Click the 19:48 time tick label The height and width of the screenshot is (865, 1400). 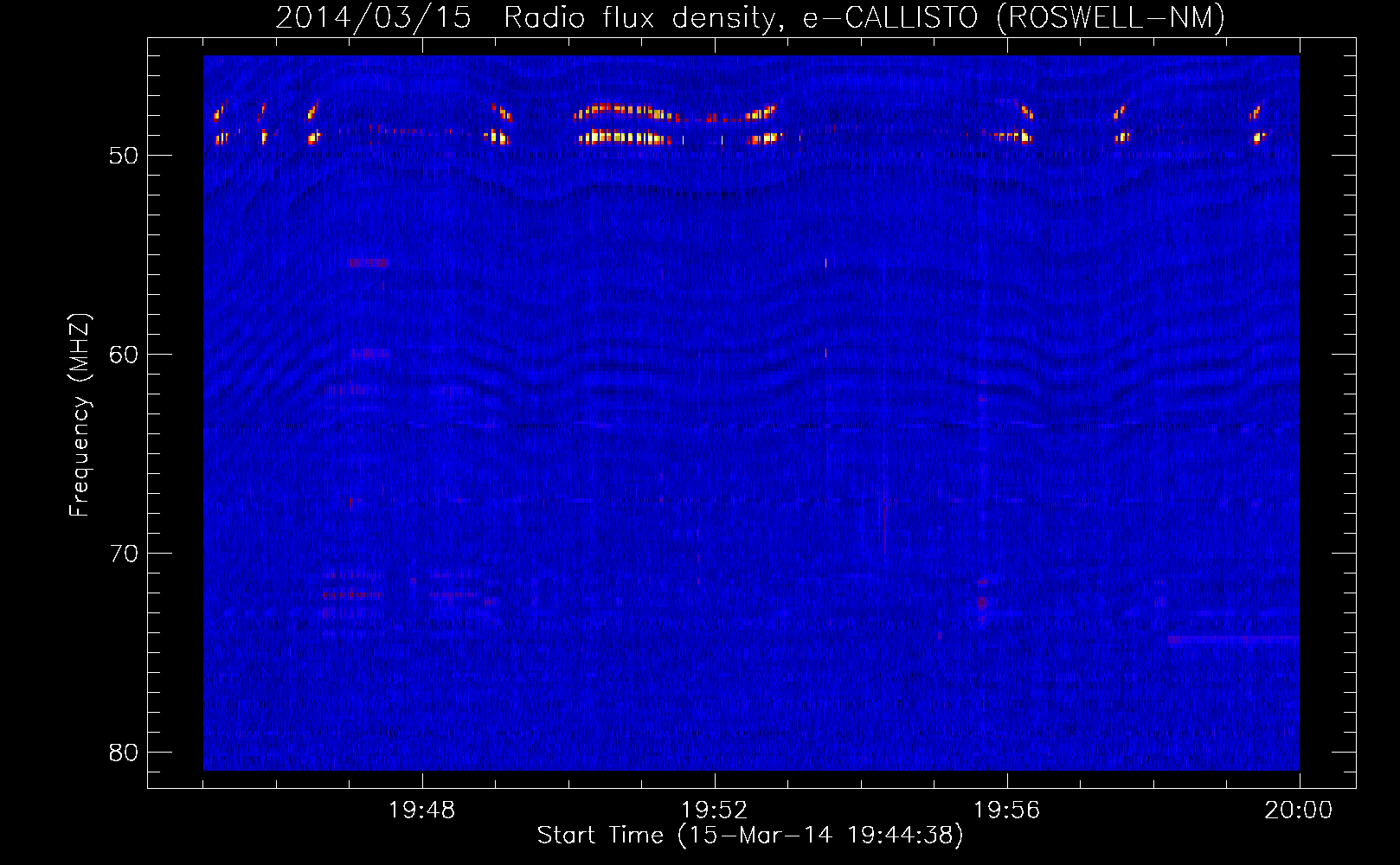point(422,811)
